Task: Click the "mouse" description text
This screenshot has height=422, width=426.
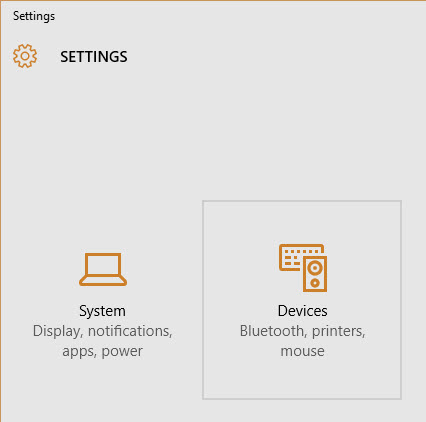Action: [303, 351]
